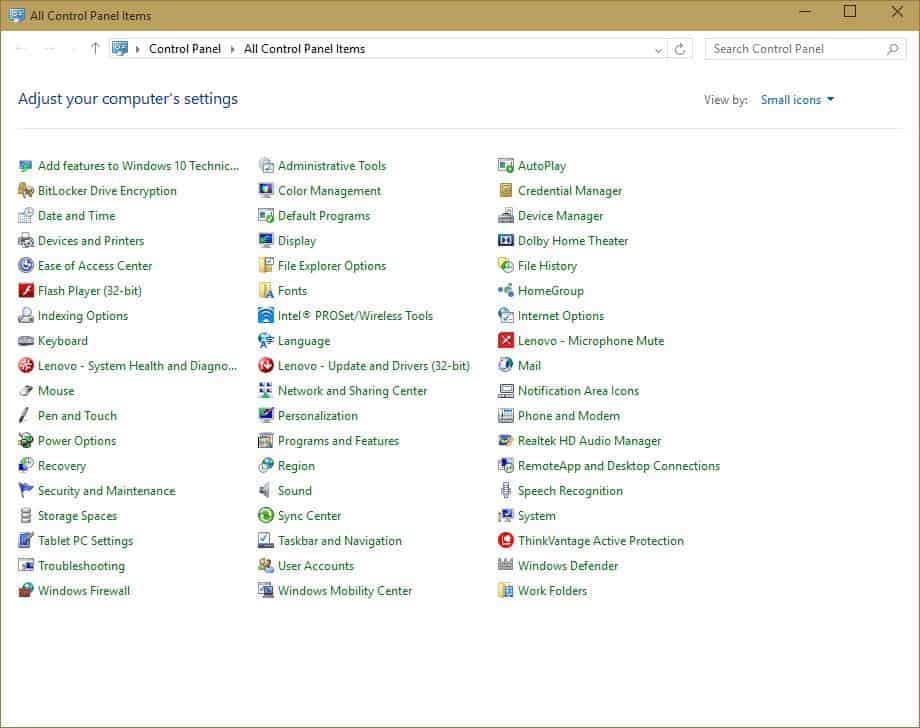Open the Notification Area Icons link
The image size is (920, 728).
[x=579, y=391]
